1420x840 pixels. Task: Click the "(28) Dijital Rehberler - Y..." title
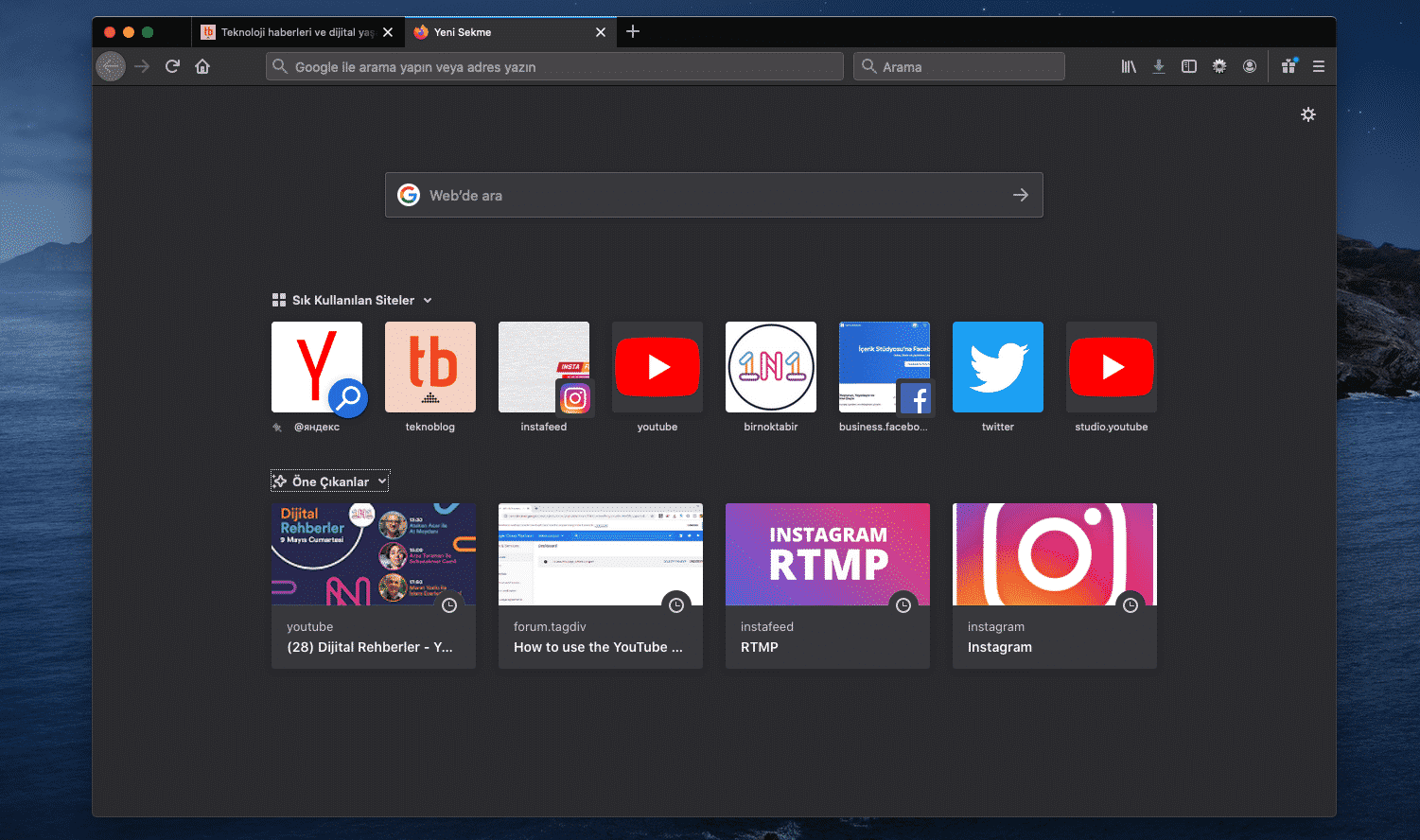click(x=370, y=647)
